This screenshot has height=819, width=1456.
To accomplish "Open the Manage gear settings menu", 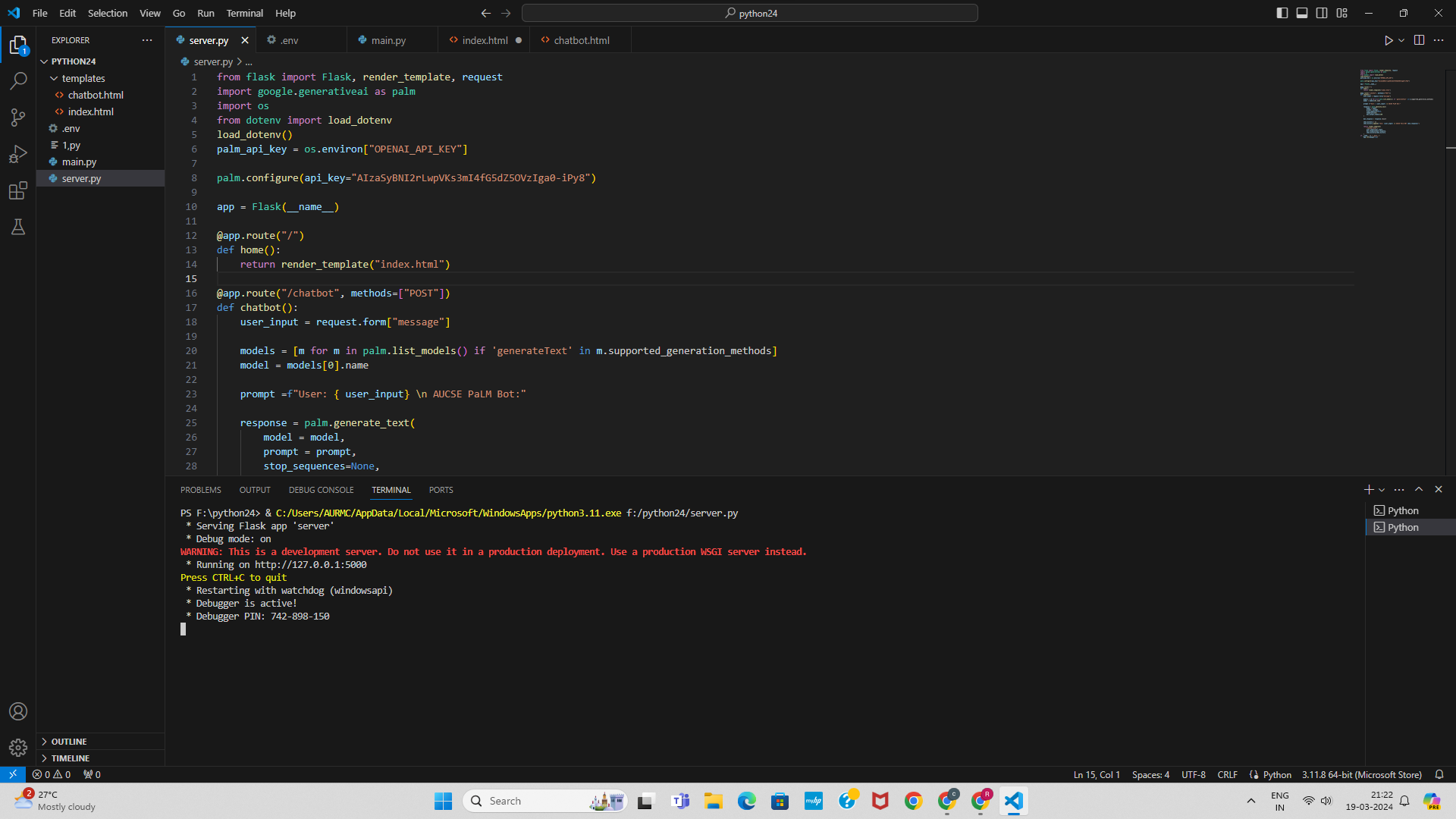I will tap(18, 748).
